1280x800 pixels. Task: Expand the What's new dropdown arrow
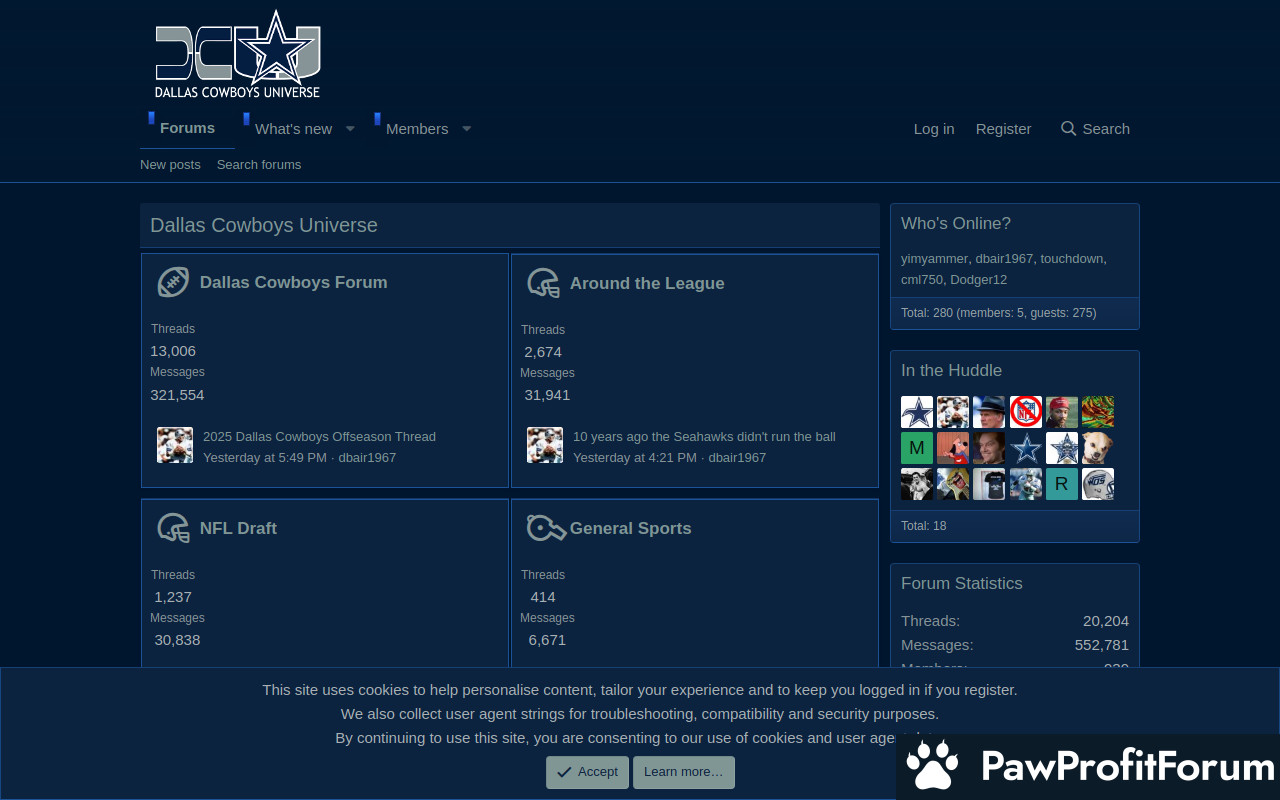pos(350,129)
